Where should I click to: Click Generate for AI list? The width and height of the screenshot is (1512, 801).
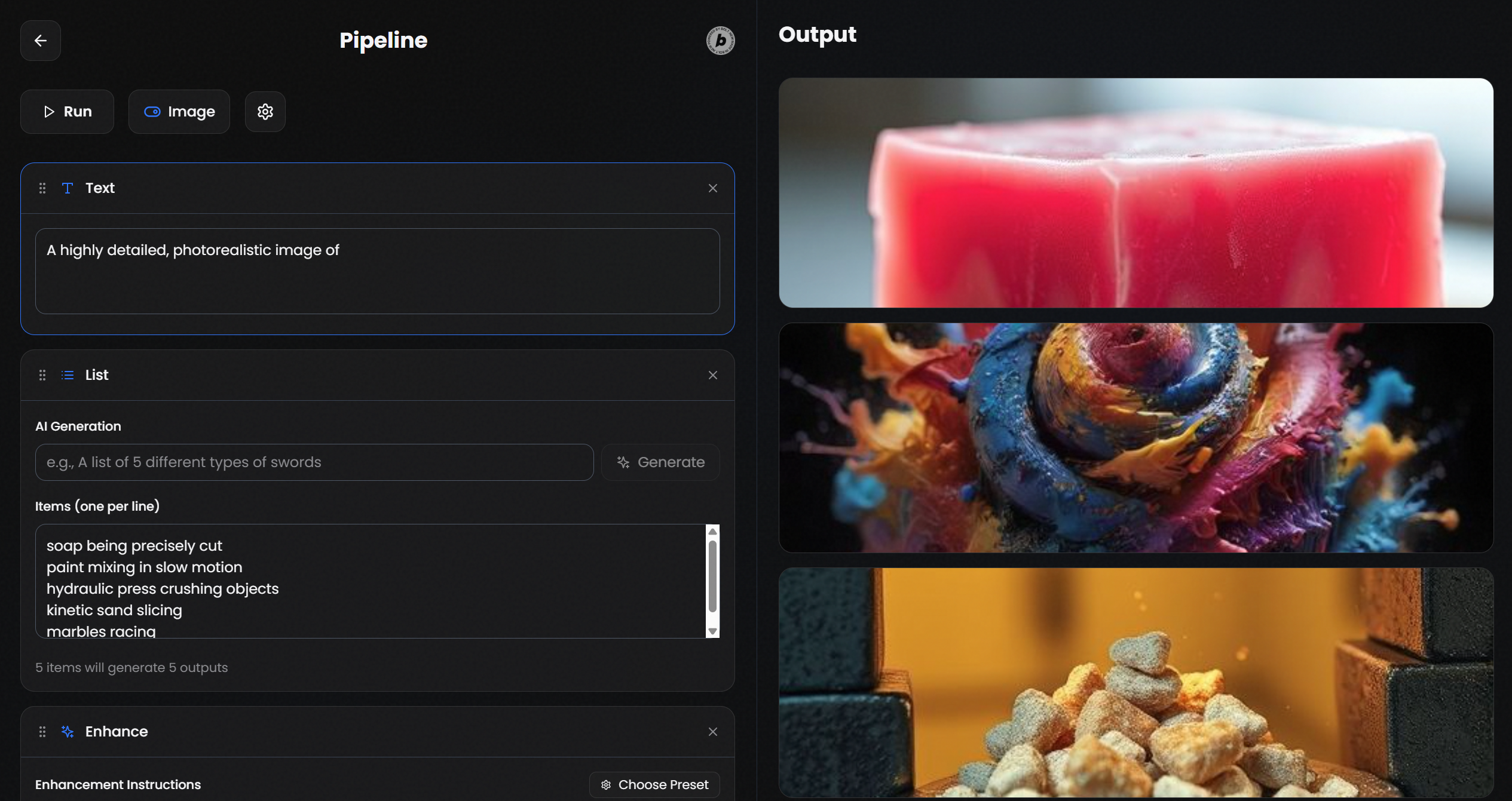pos(660,462)
